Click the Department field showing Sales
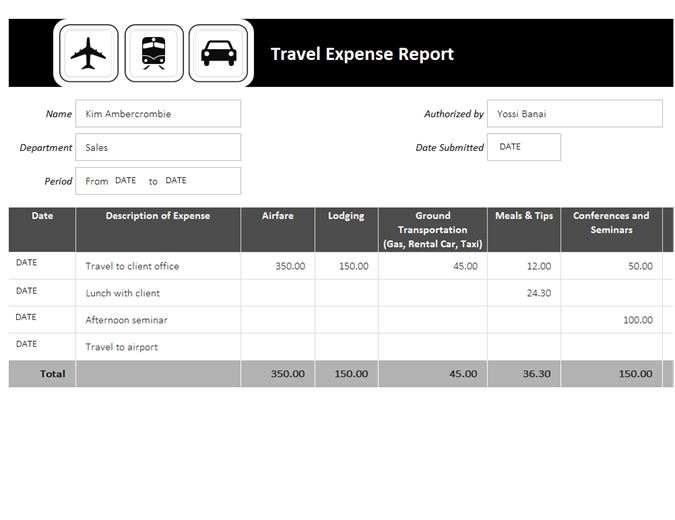Image resolution: width=675 pixels, height=520 pixels. [157, 147]
